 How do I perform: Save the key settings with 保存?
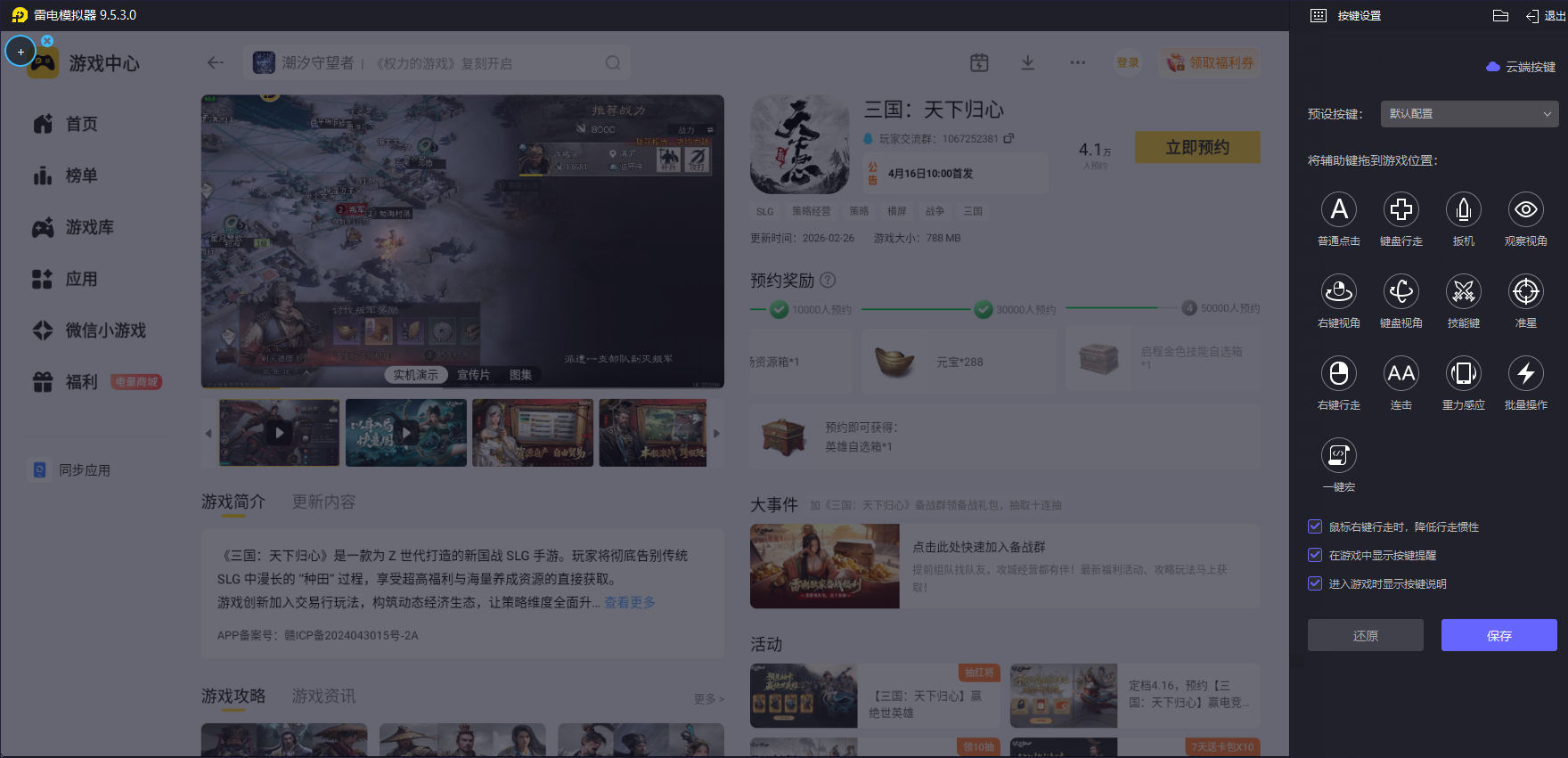click(1499, 635)
